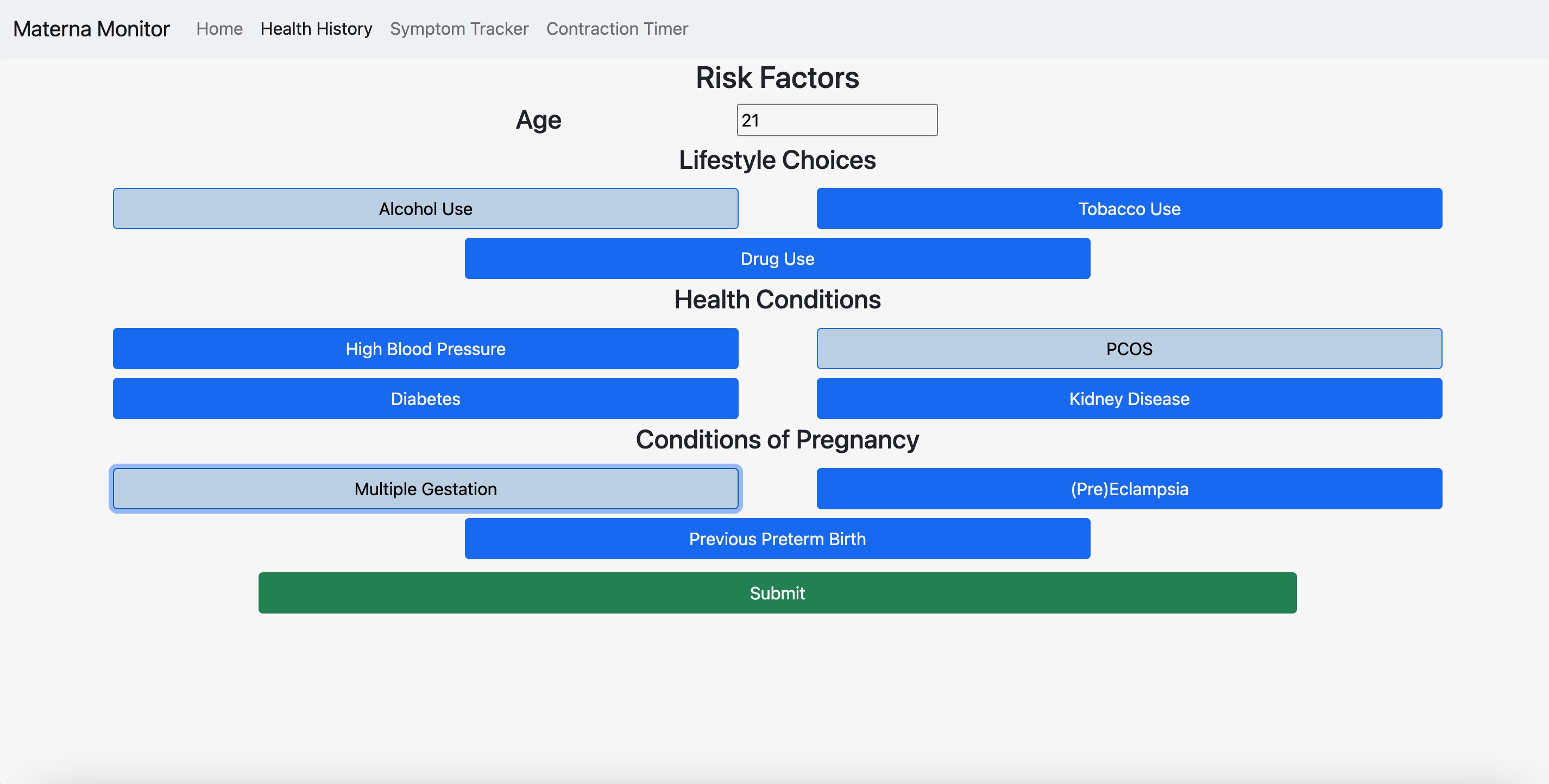The width and height of the screenshot is (1549, 784).
Task: Click the Lifestyle Choices heading
Action: click(778, 160)
